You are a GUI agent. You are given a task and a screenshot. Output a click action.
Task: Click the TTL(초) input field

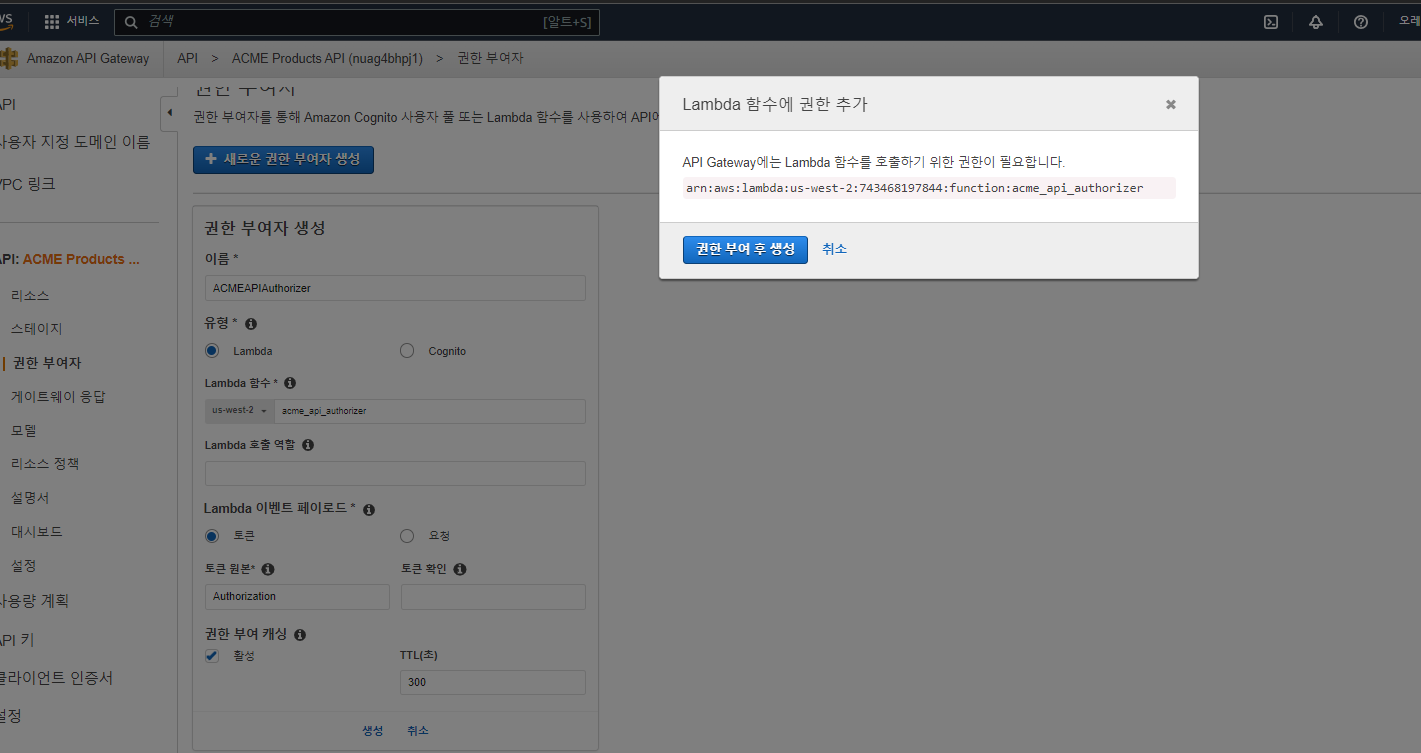coord(493,682)
